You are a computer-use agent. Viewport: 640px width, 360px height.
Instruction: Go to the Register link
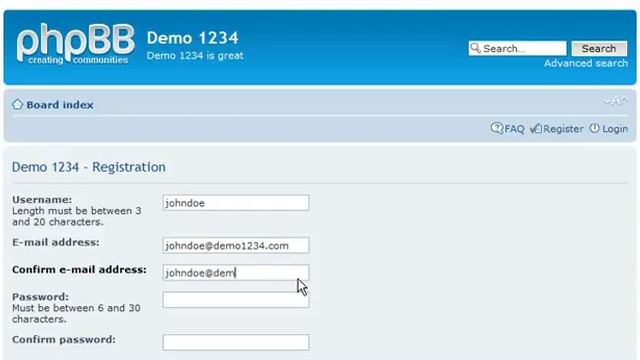(x=563, y=129)
